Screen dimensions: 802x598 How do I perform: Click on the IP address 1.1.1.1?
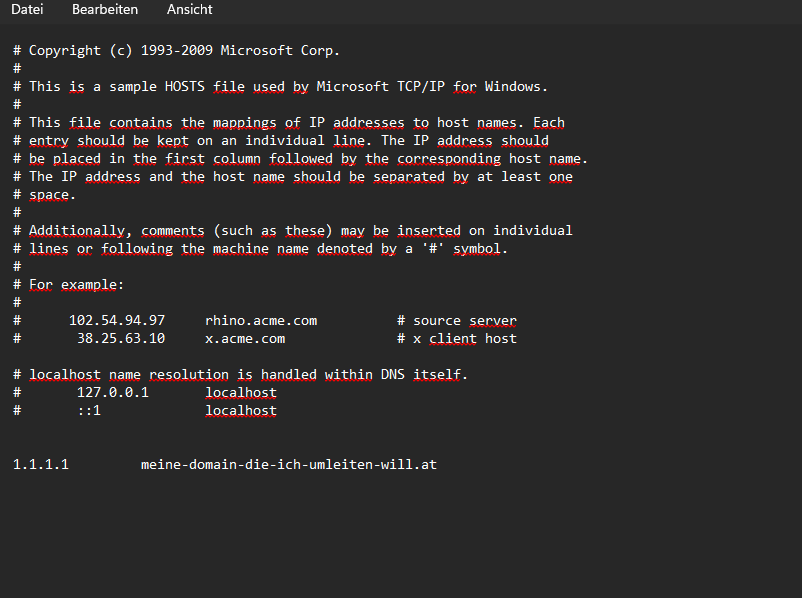[40, 464]
